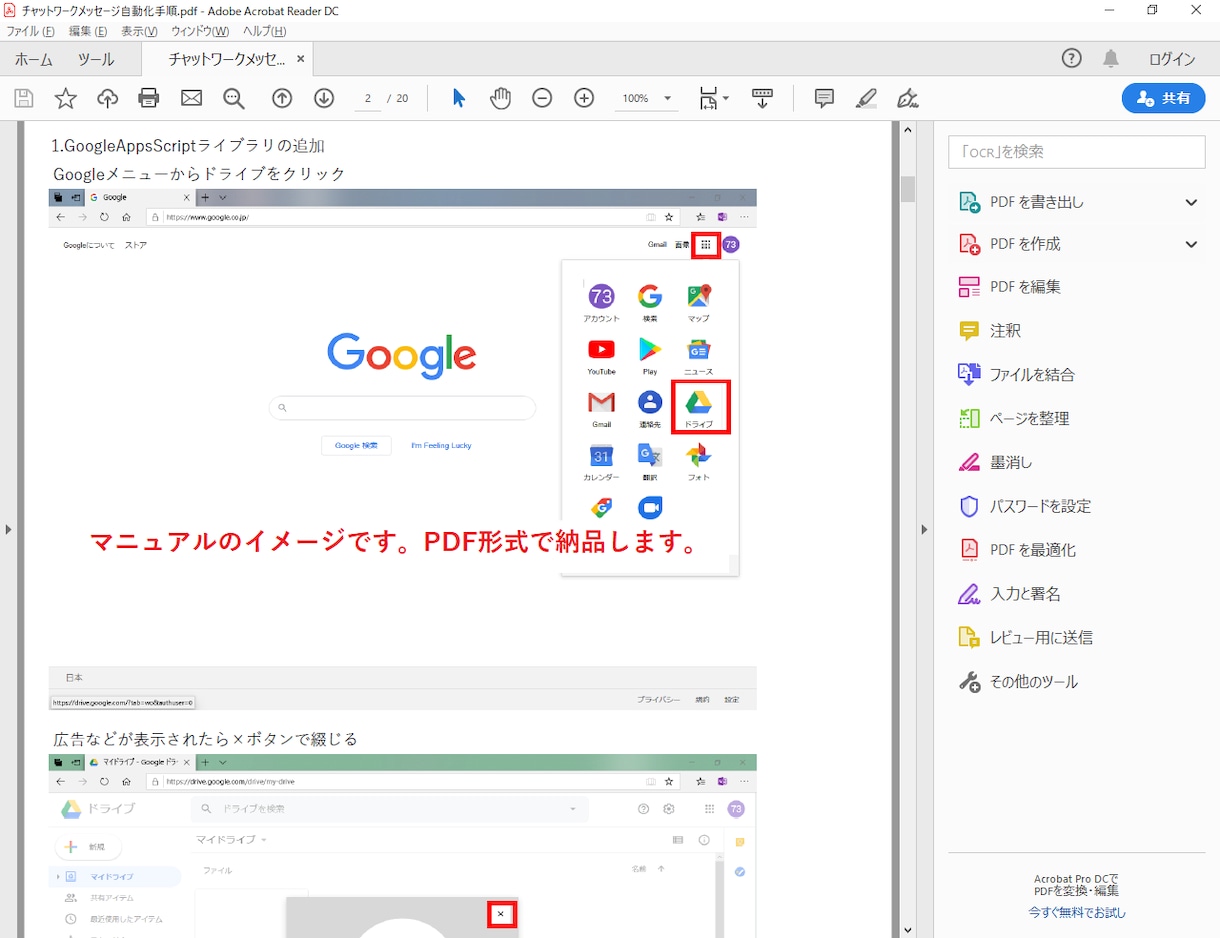Open パスワードを設定 protect tool

pos(1025,506)
